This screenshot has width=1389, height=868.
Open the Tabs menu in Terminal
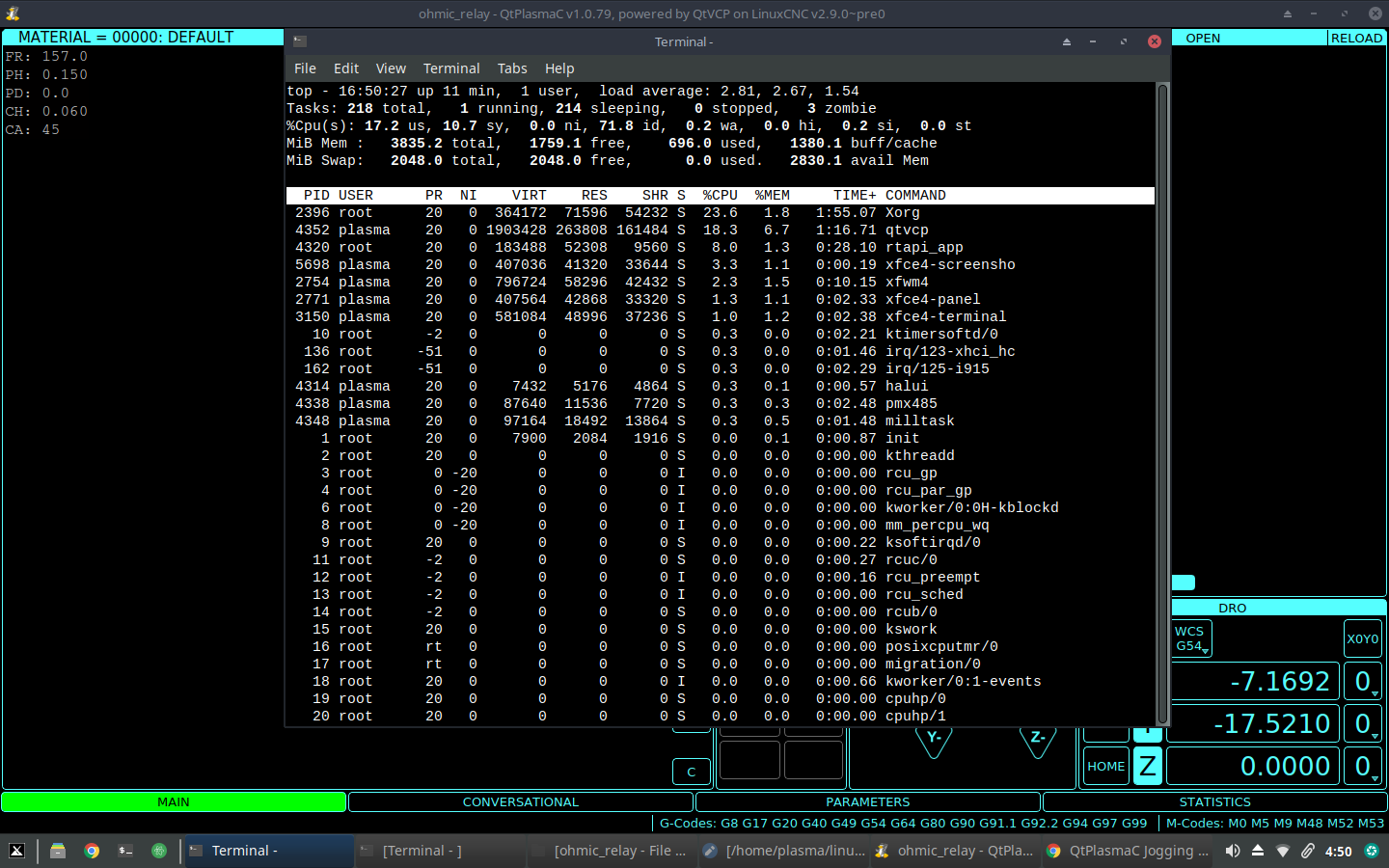coord(512,68)
